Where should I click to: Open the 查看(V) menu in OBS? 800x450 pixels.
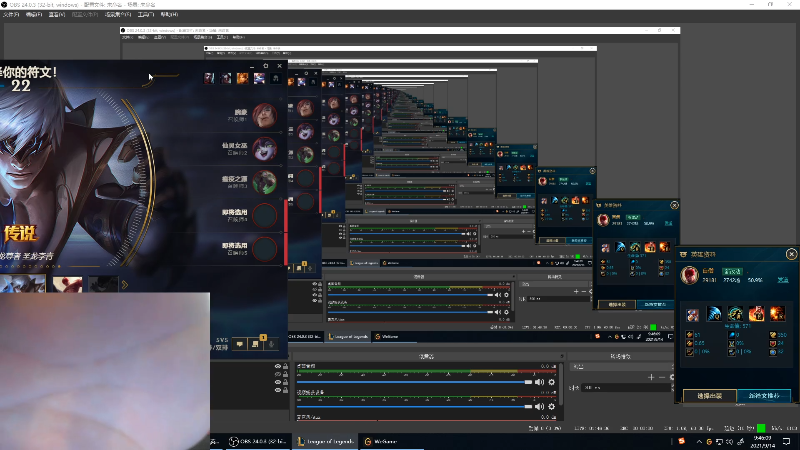tap(57, 15)
